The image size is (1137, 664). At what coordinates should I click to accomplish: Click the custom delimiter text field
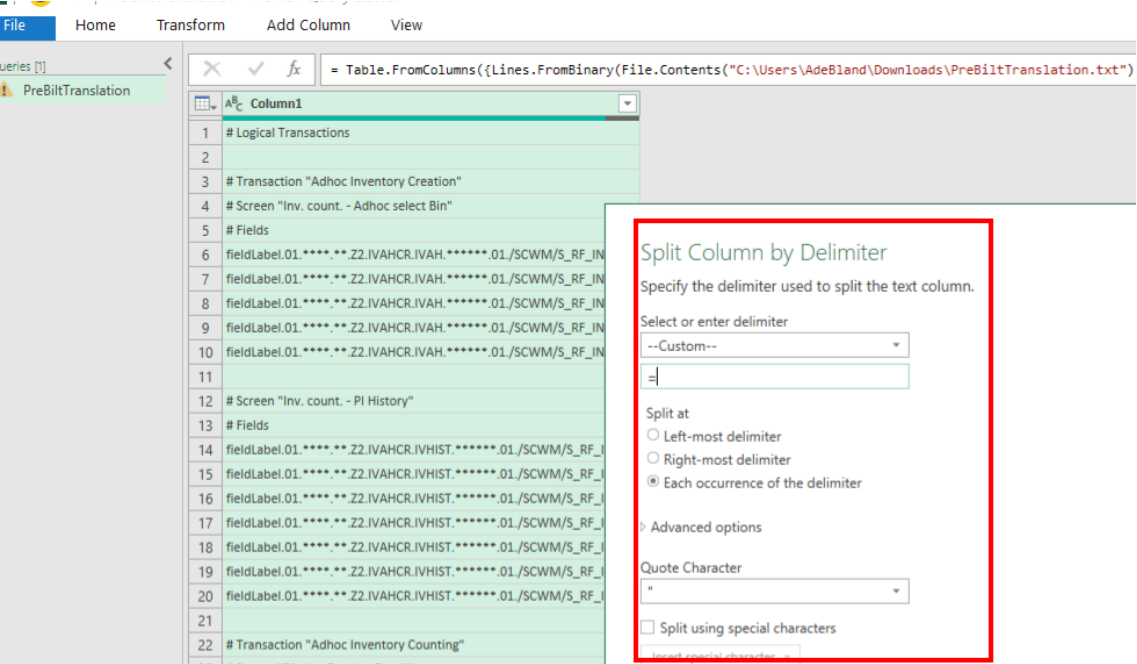click(x=774, y=377)
